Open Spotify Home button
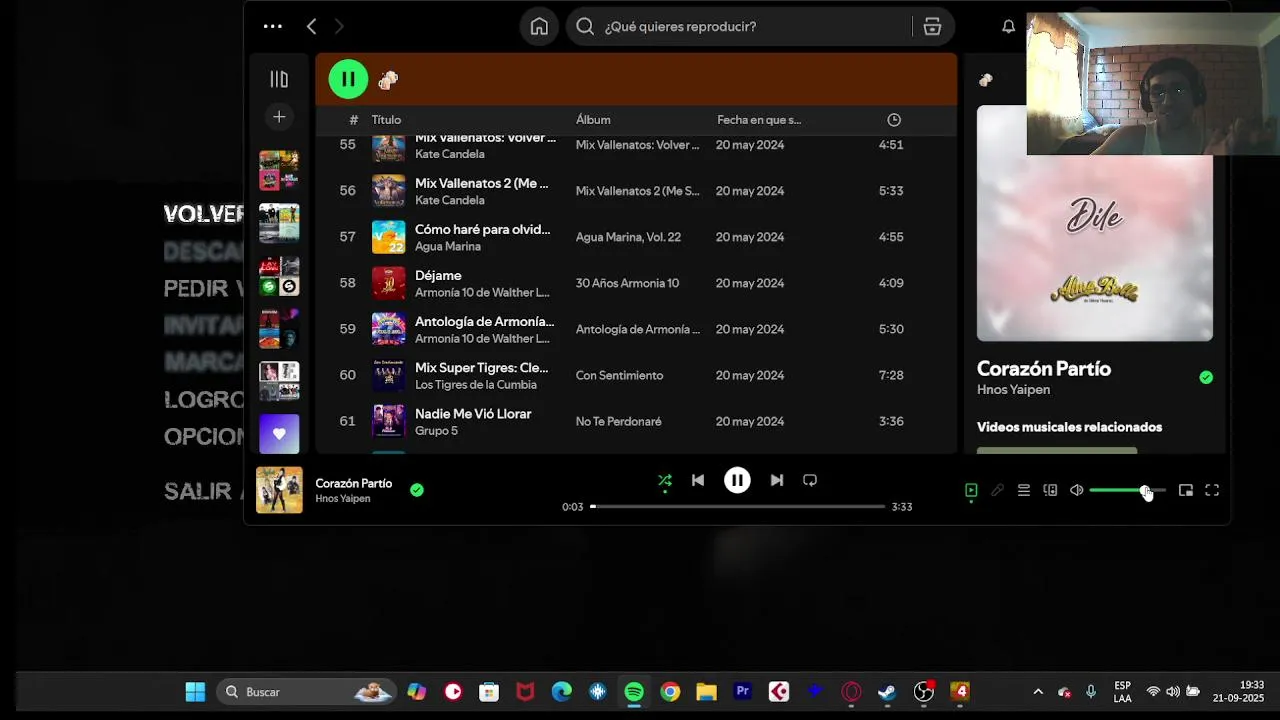The width and height of the screenshot is (1280, 720). 539,27
